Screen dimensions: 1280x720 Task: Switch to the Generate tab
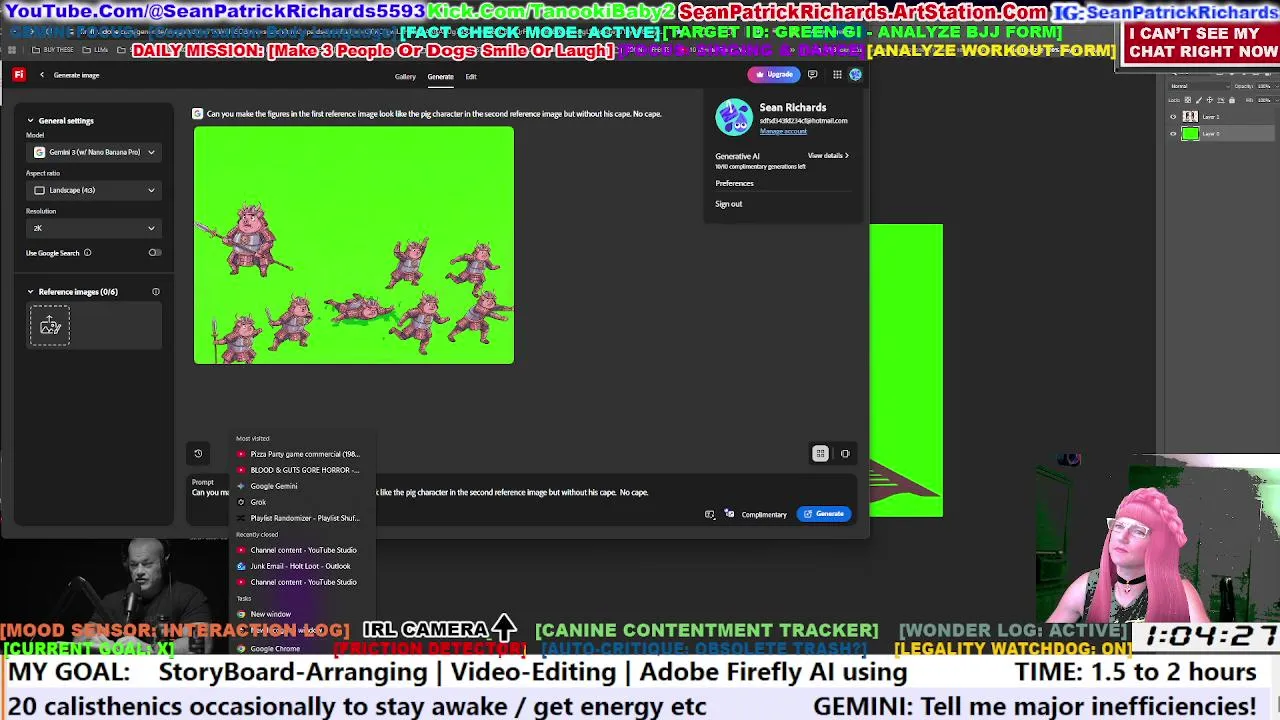pyautogui.click(x=440, y=76)
